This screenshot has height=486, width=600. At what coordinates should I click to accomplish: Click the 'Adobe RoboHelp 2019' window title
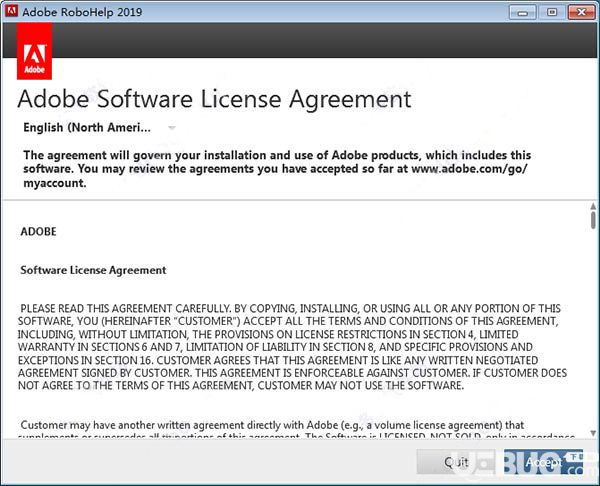point(82,12)
